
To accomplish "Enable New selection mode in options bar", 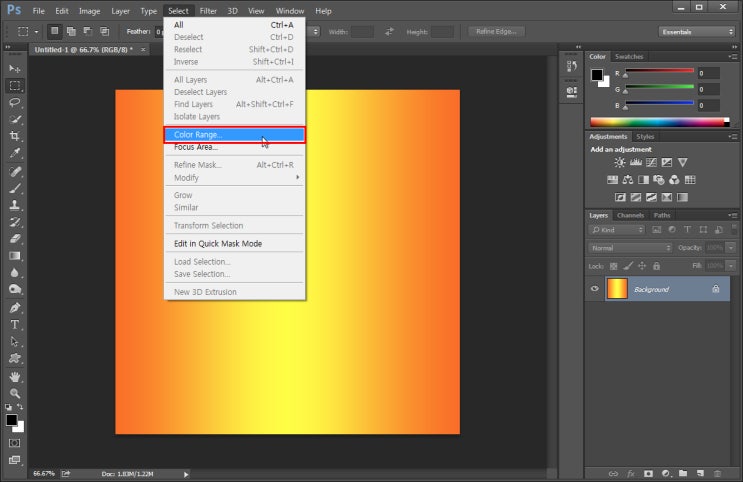I will tap(54, 31).
